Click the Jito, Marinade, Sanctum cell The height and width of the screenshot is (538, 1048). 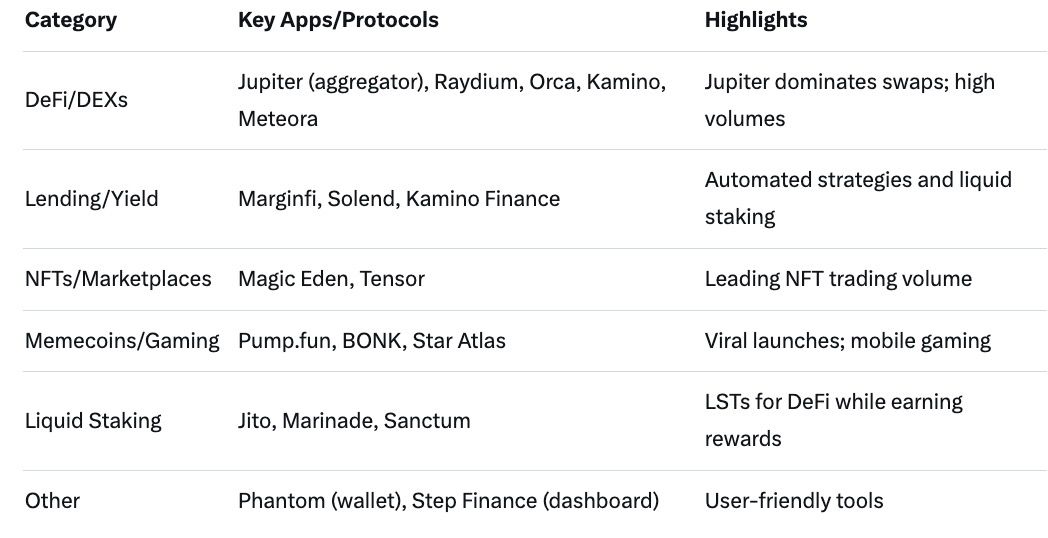coord(354,420)
